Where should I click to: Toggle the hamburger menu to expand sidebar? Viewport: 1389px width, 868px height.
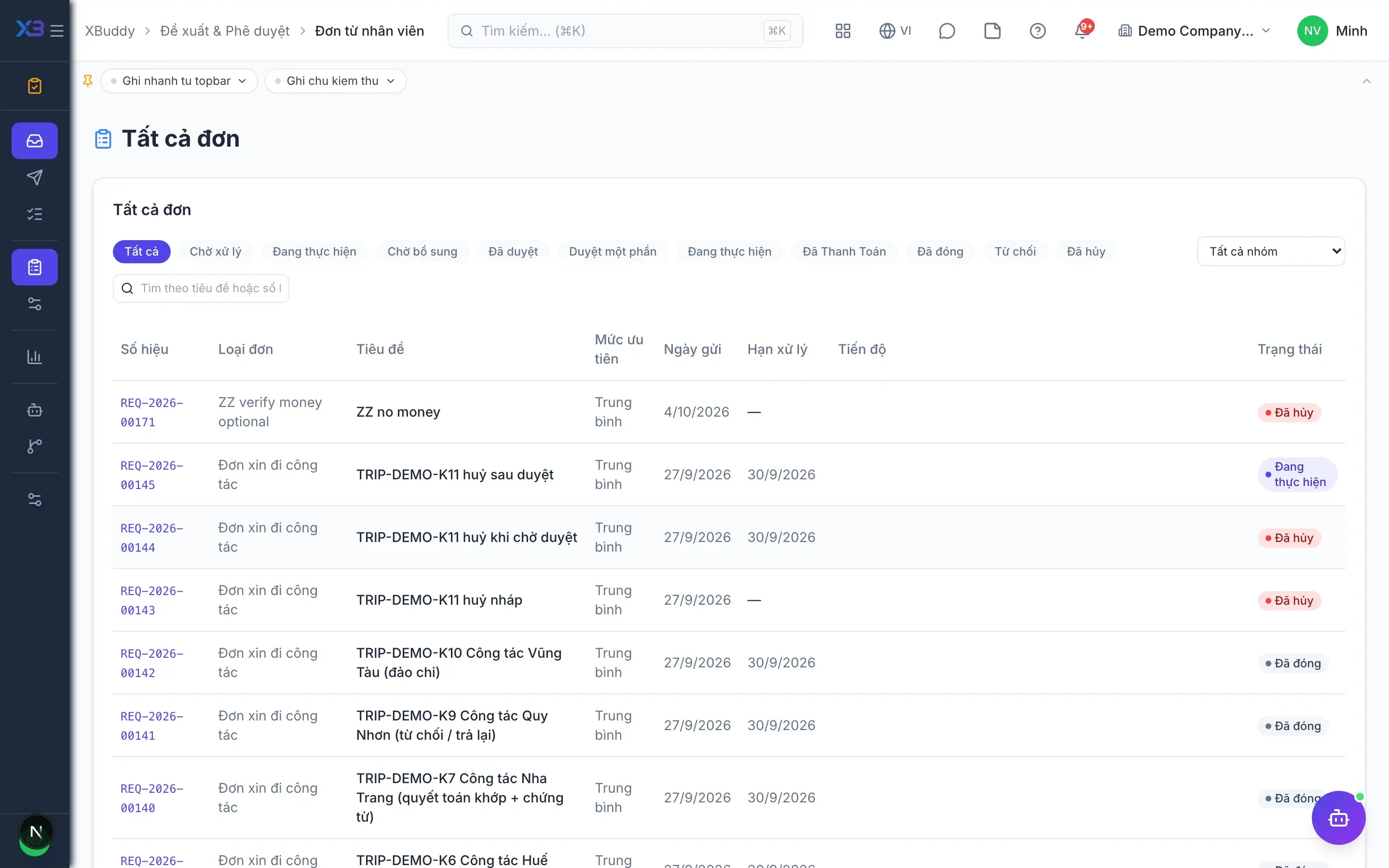click(57, 31)
